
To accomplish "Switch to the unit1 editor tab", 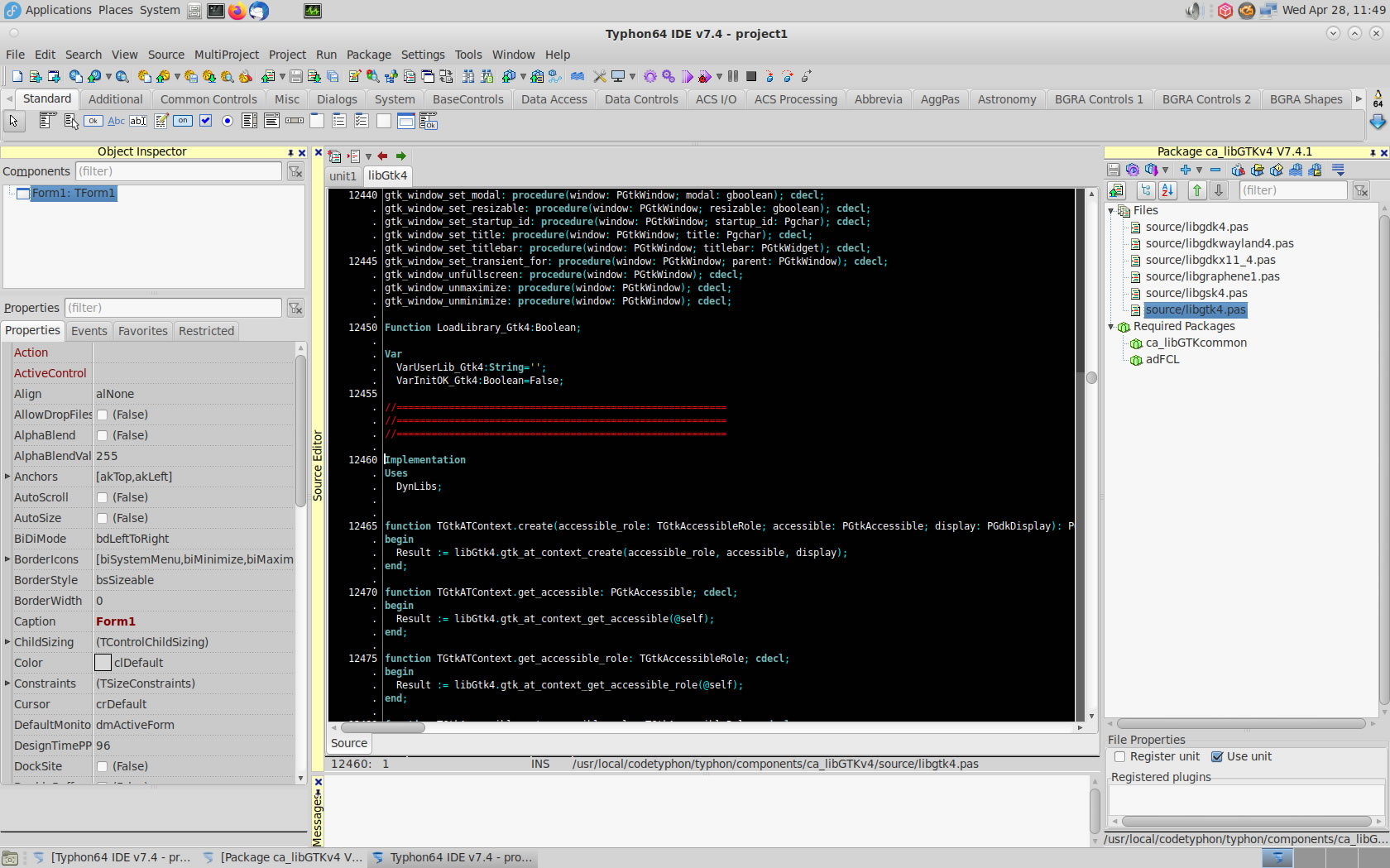I will [x=343, y=175].
